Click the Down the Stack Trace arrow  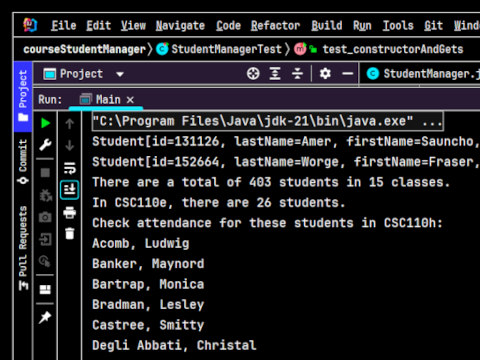click(x=70, y=146)
